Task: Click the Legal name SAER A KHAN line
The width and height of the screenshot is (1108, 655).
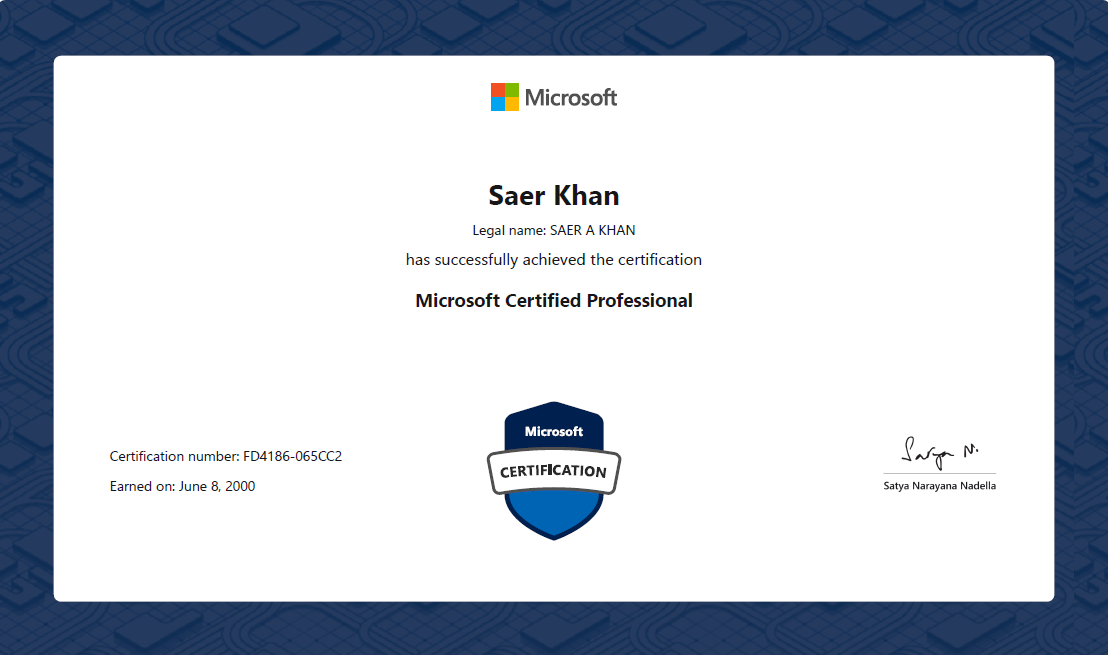Action: coord(554,230)
